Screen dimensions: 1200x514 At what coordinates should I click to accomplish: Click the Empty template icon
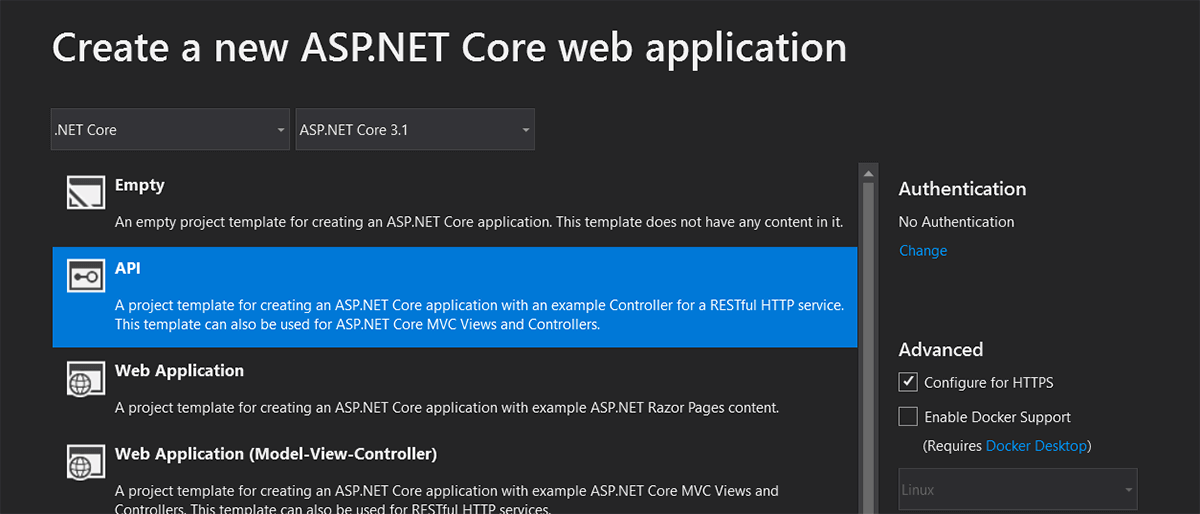pos(86,192)
